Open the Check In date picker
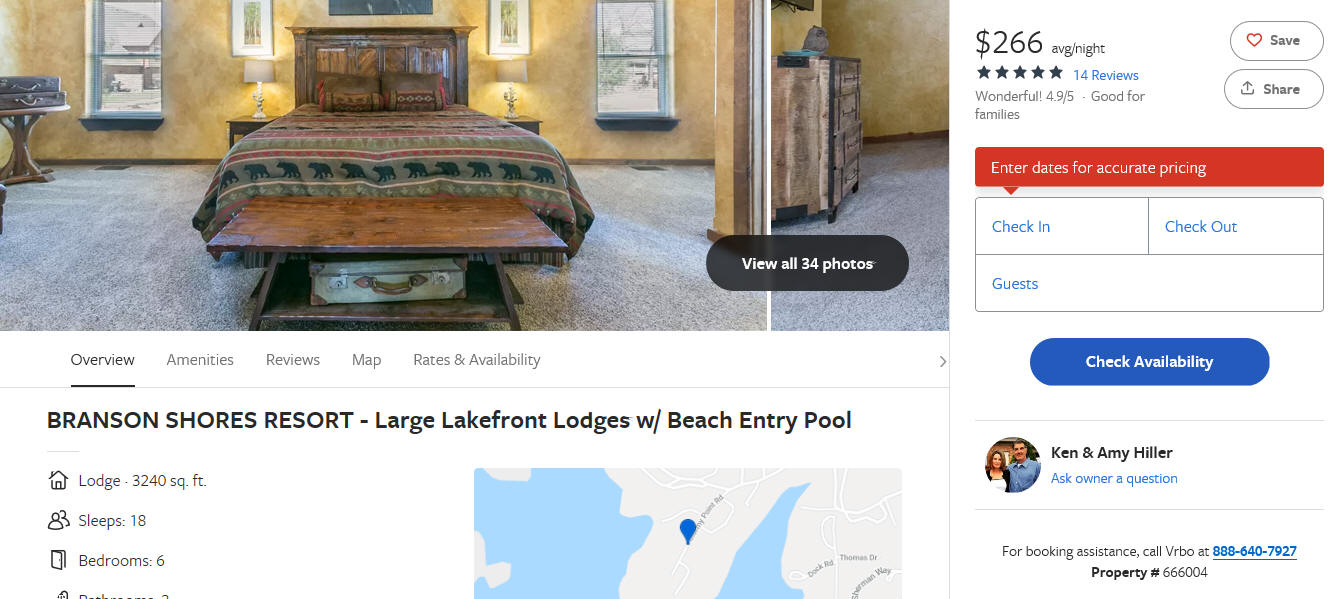Image resolution: width=1339 pixels, height=599 pixels. coord(1062,226)
